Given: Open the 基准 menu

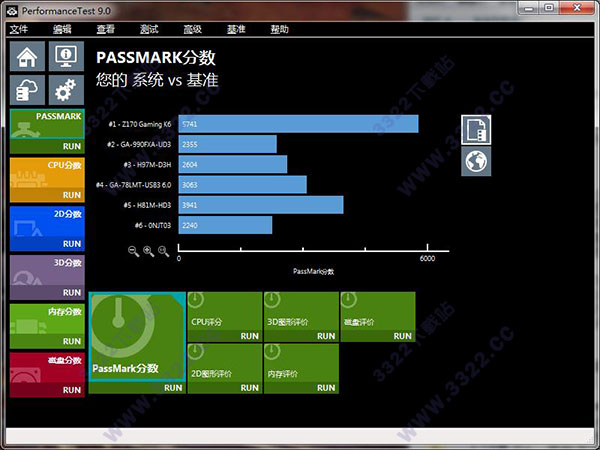Looking at the screenshot, I should tap(236, 29).
